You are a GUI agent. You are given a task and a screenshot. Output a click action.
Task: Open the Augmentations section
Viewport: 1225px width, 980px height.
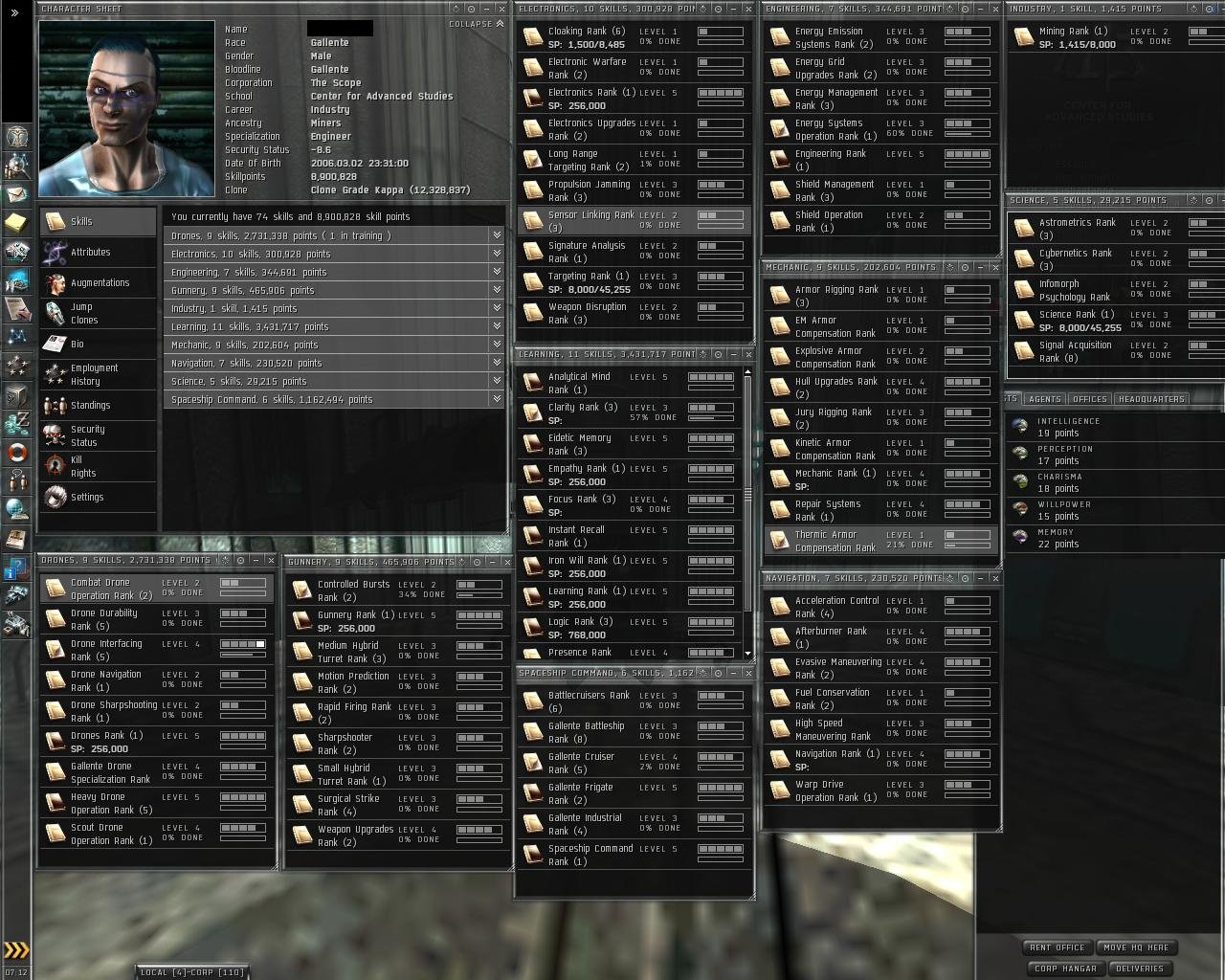[99, 282]
